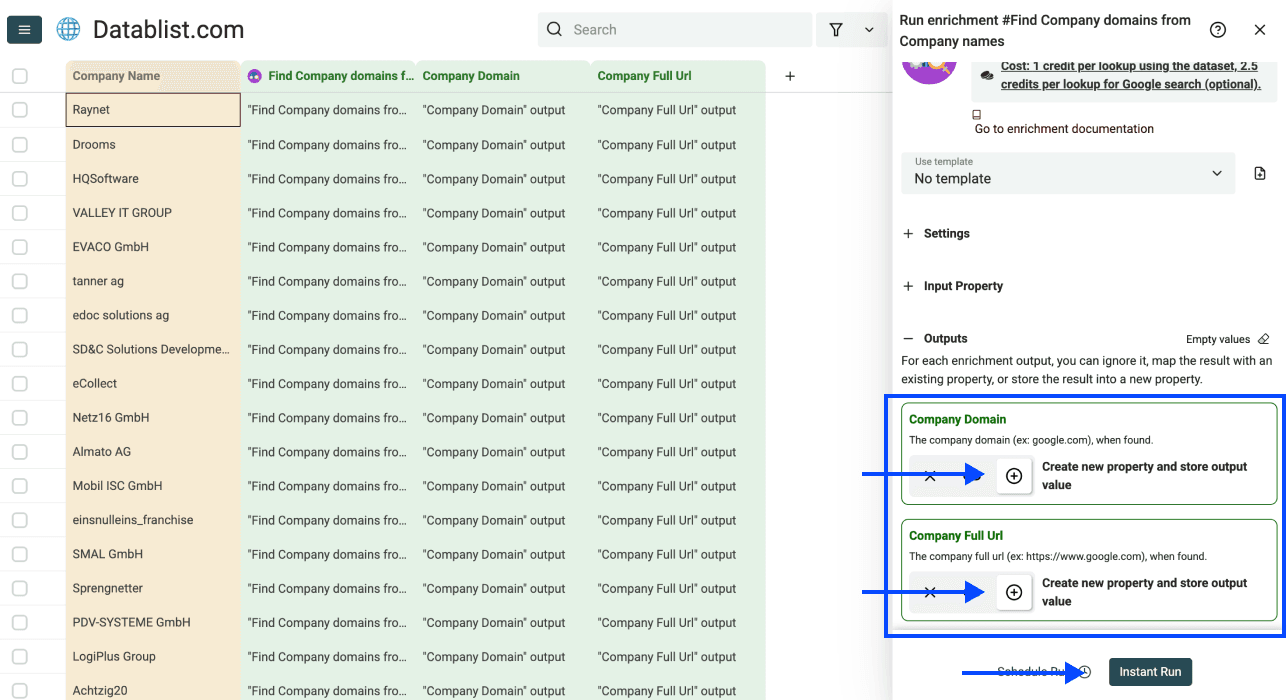Screen dimensions: 1287x700
Task: Open the No template dropdown
Action: 1067,173
